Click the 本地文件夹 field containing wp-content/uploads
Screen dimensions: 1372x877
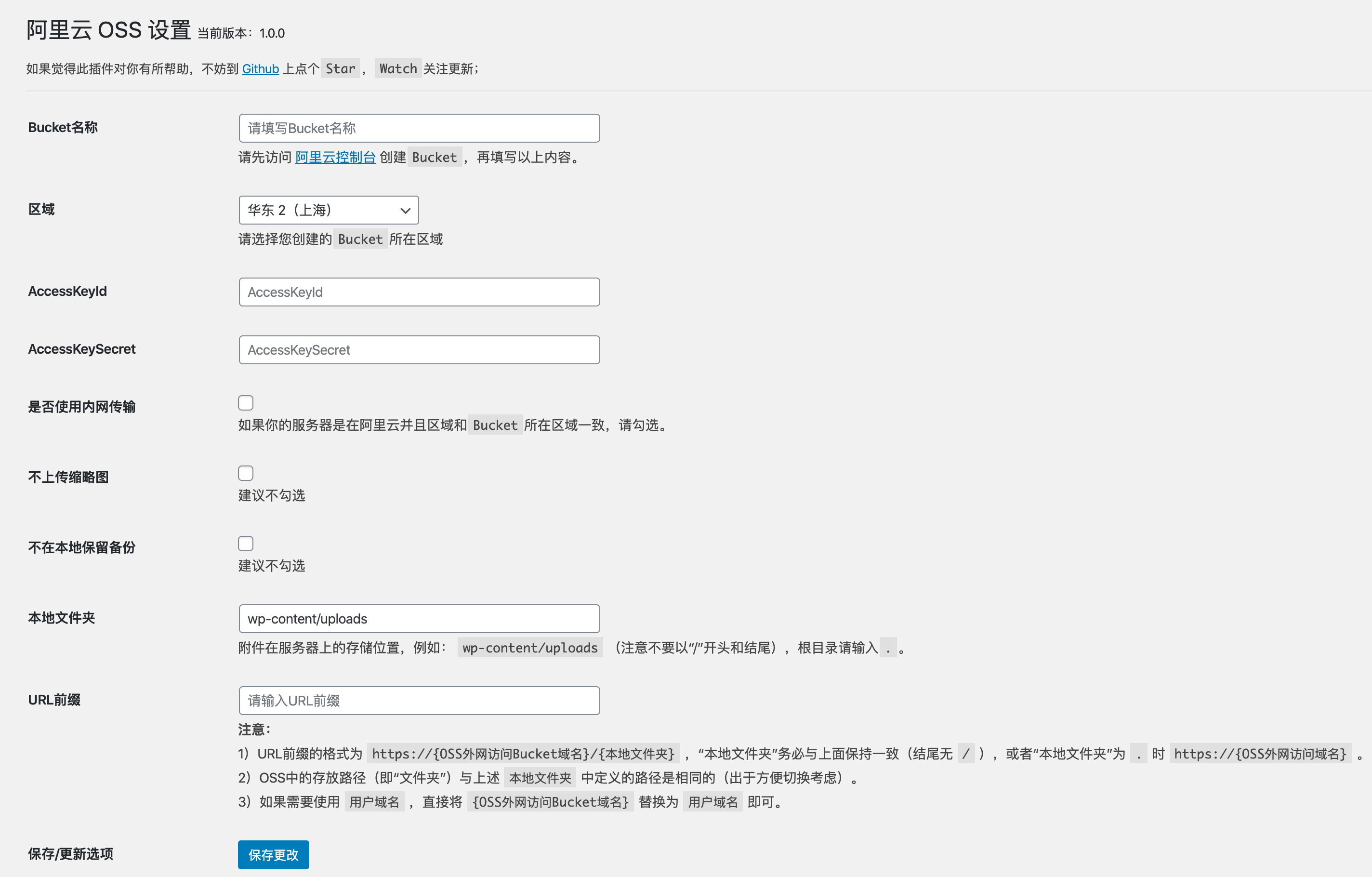(419, 619)
